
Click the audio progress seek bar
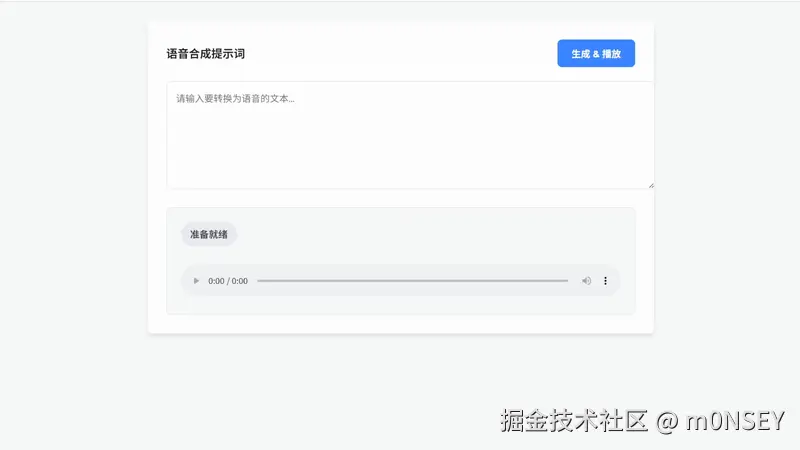tap(412, 281)
